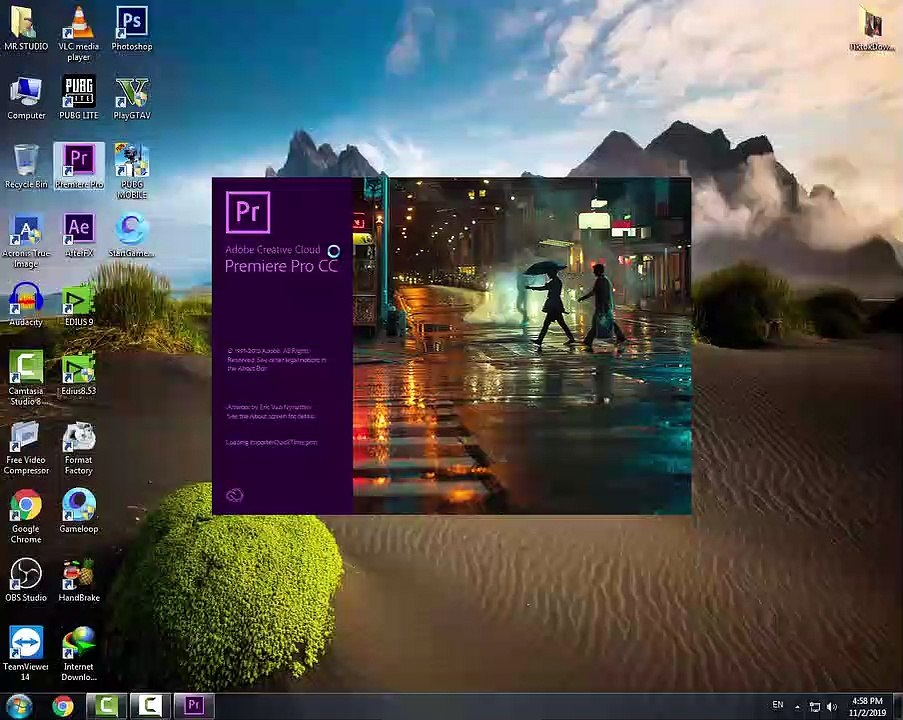The image size is (903, 720).
Task: Launch the AfterFX shortcut
Action: 79,236
